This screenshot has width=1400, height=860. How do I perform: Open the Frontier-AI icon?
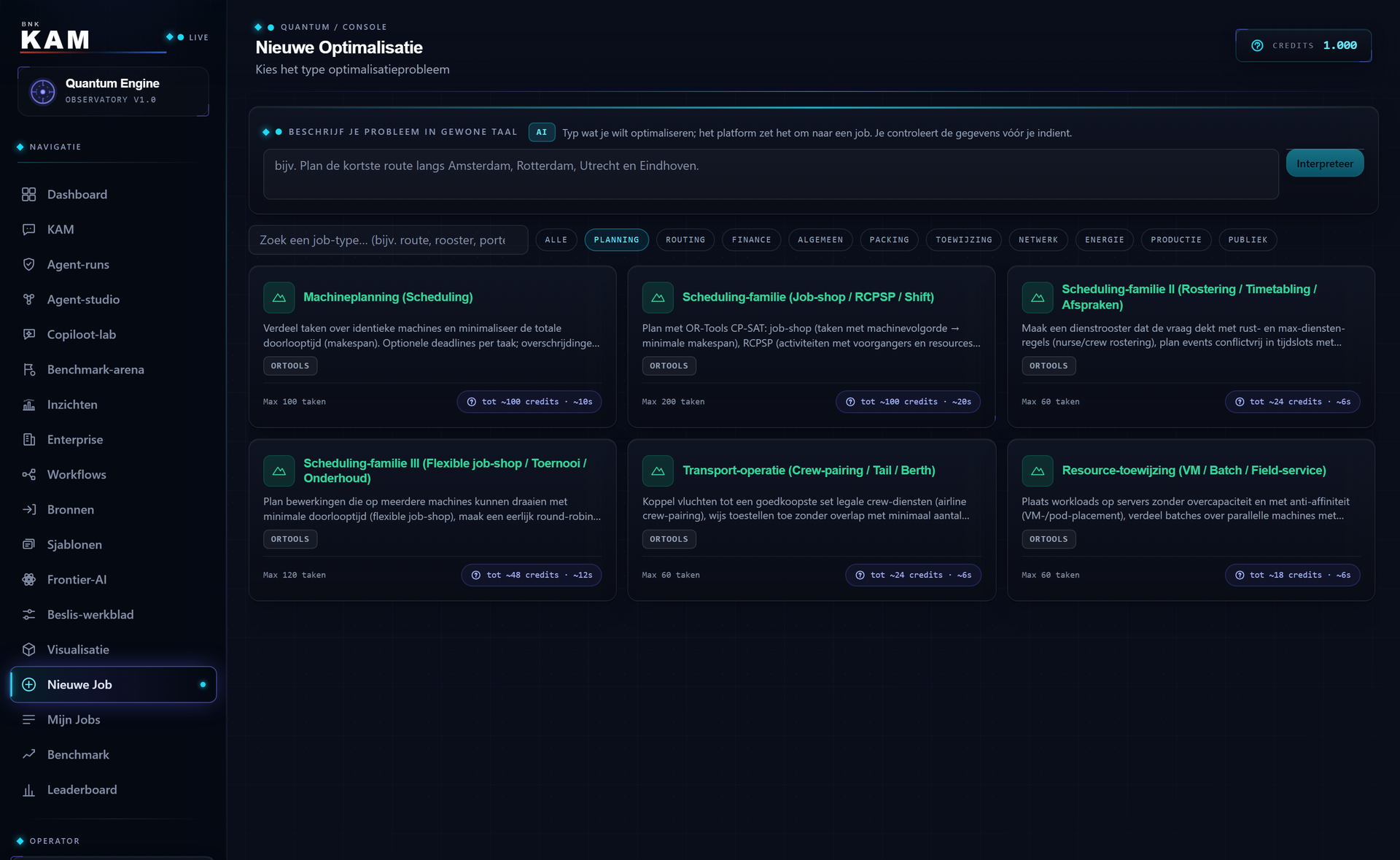tap(28, 579)
